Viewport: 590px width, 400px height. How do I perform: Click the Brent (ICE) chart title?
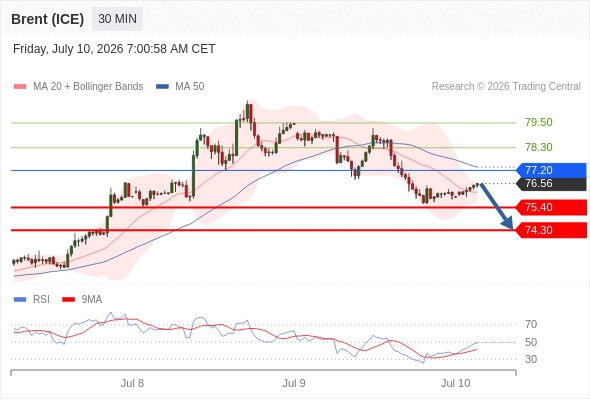pos(47,19)
